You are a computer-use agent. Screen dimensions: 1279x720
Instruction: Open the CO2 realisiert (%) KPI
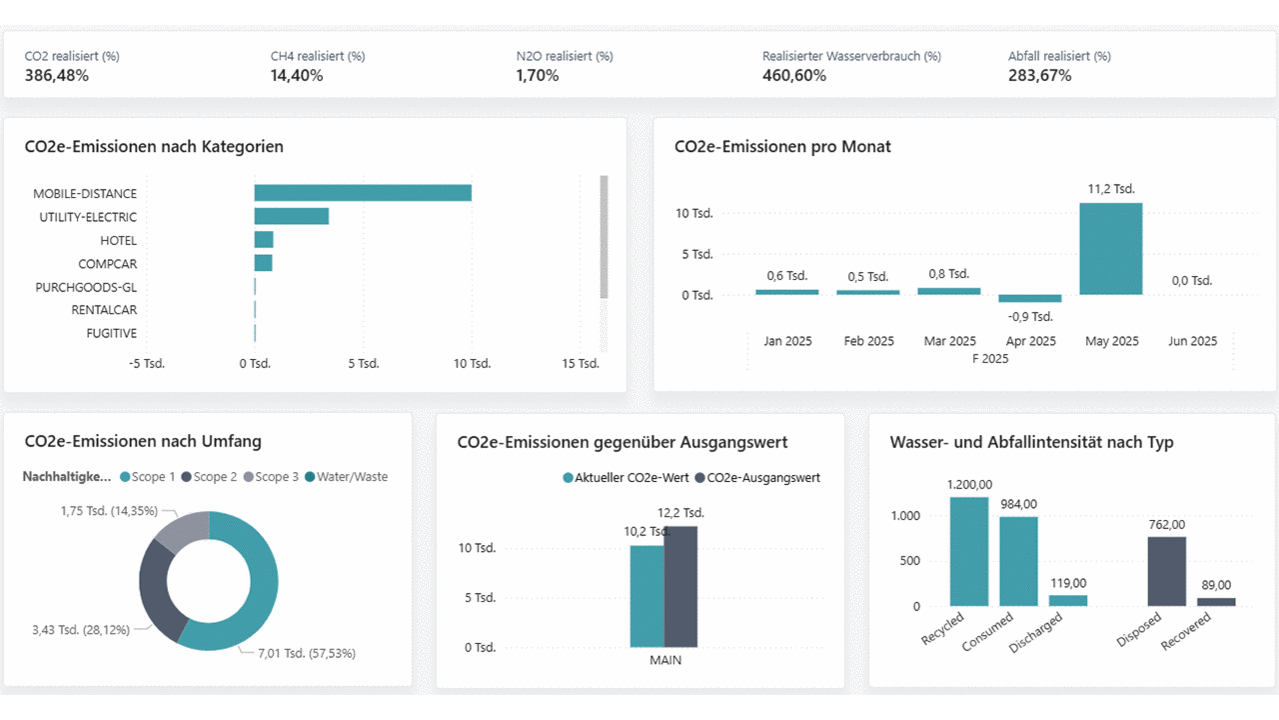click(x=72, y=67)
